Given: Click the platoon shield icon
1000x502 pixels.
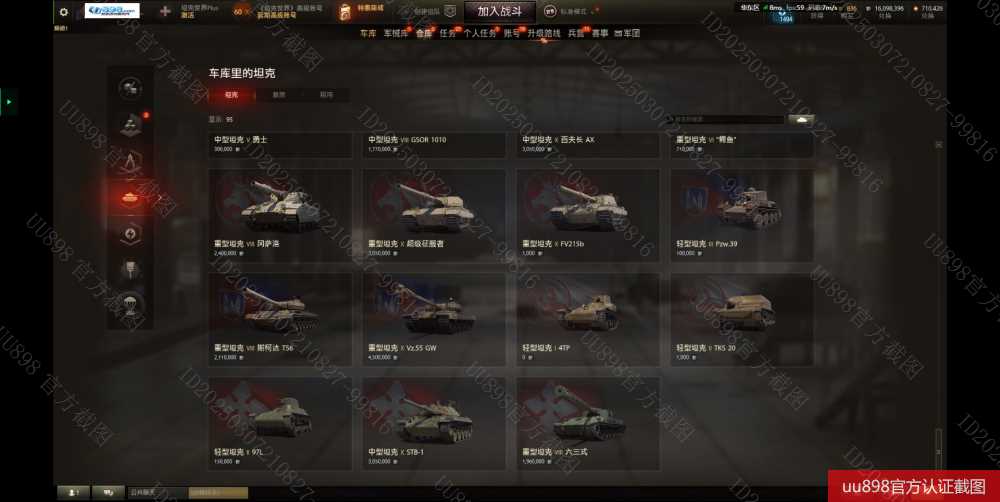Looking at the screenshot, I should click(450, 11).
